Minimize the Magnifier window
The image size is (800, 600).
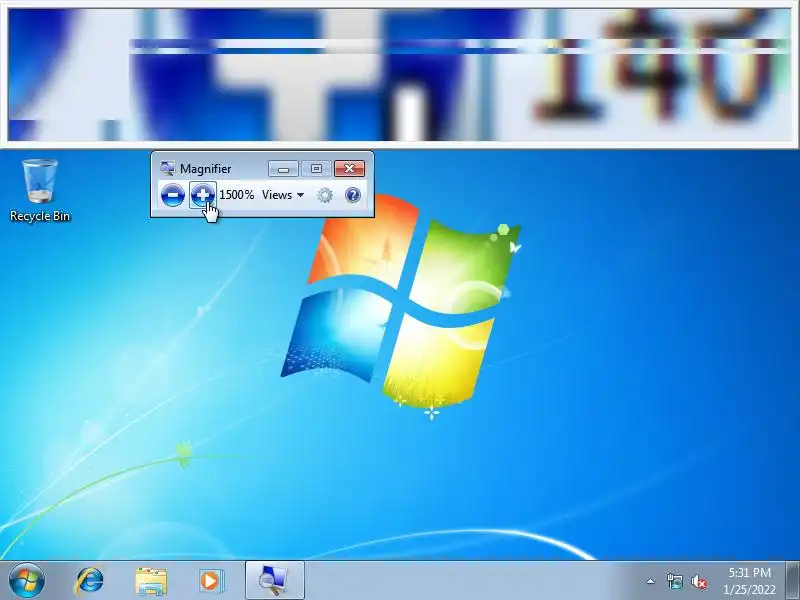[x=283, y=169]
